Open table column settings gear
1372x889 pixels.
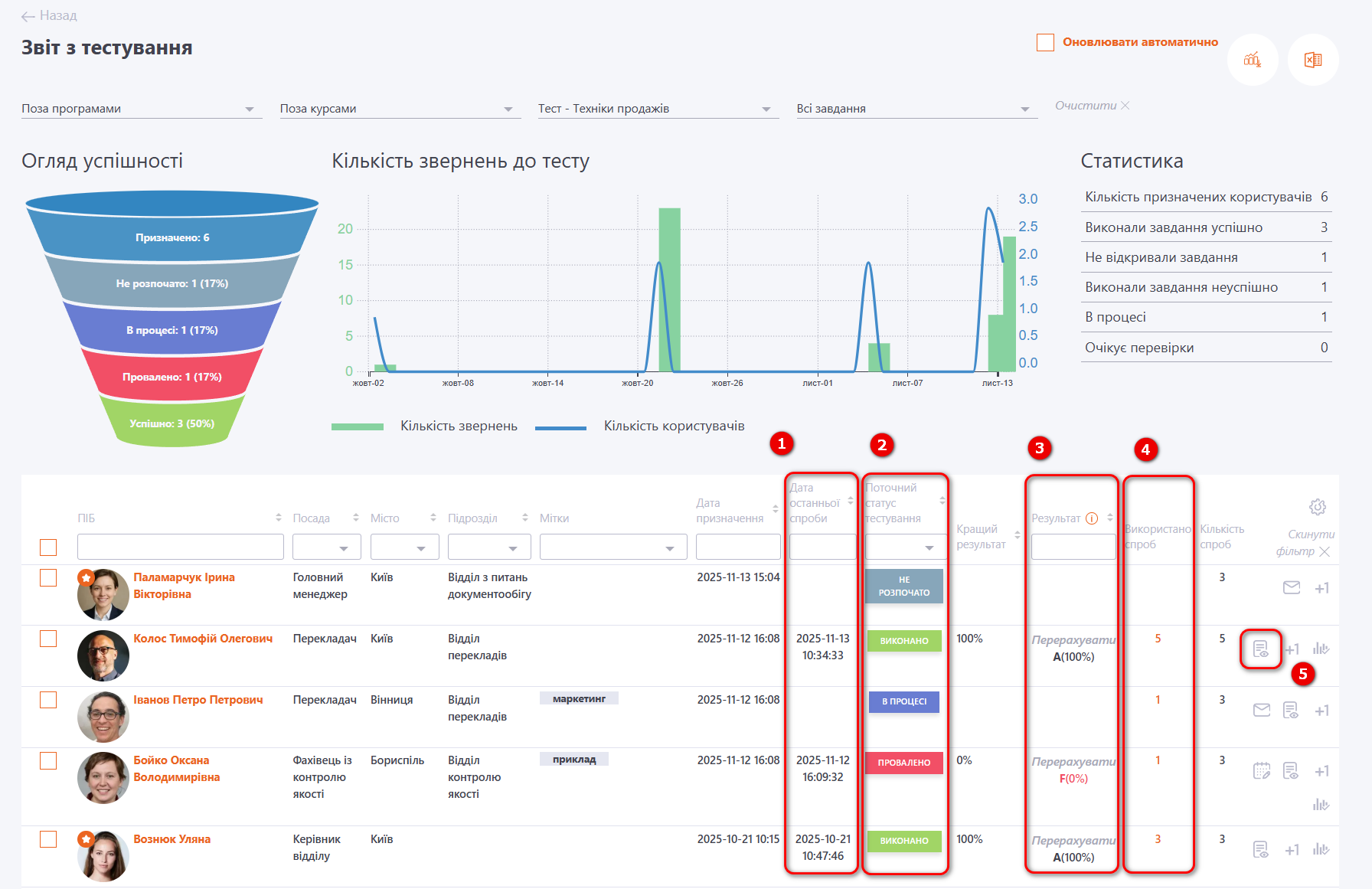(1317, 507)
